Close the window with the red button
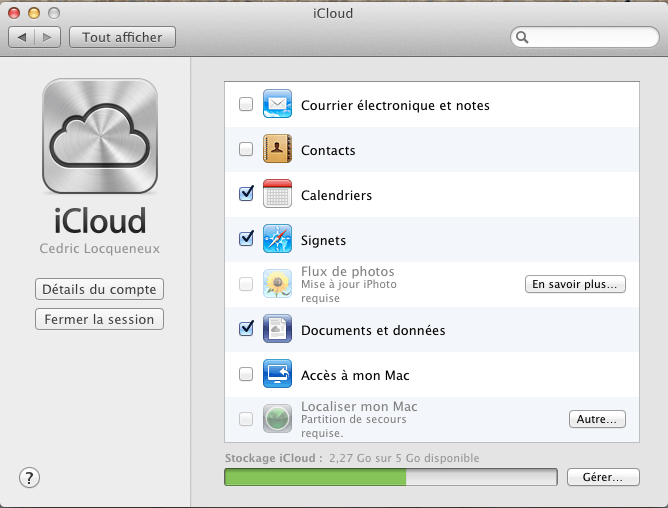 point(14,13)
